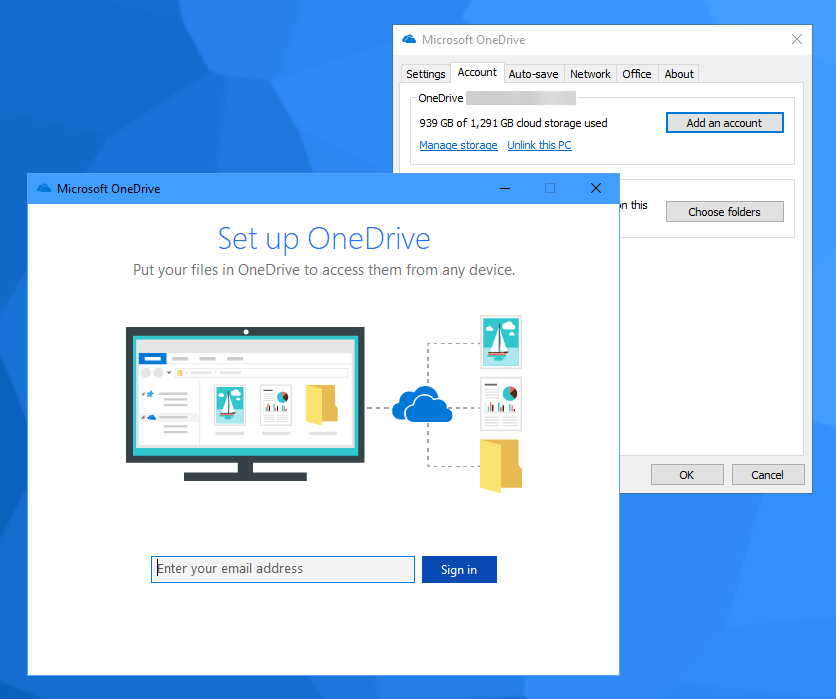The width and height of the screenshot is (836, 699).
Task: Click the disabled maximize button of setup window
Action: click(550, 188)
